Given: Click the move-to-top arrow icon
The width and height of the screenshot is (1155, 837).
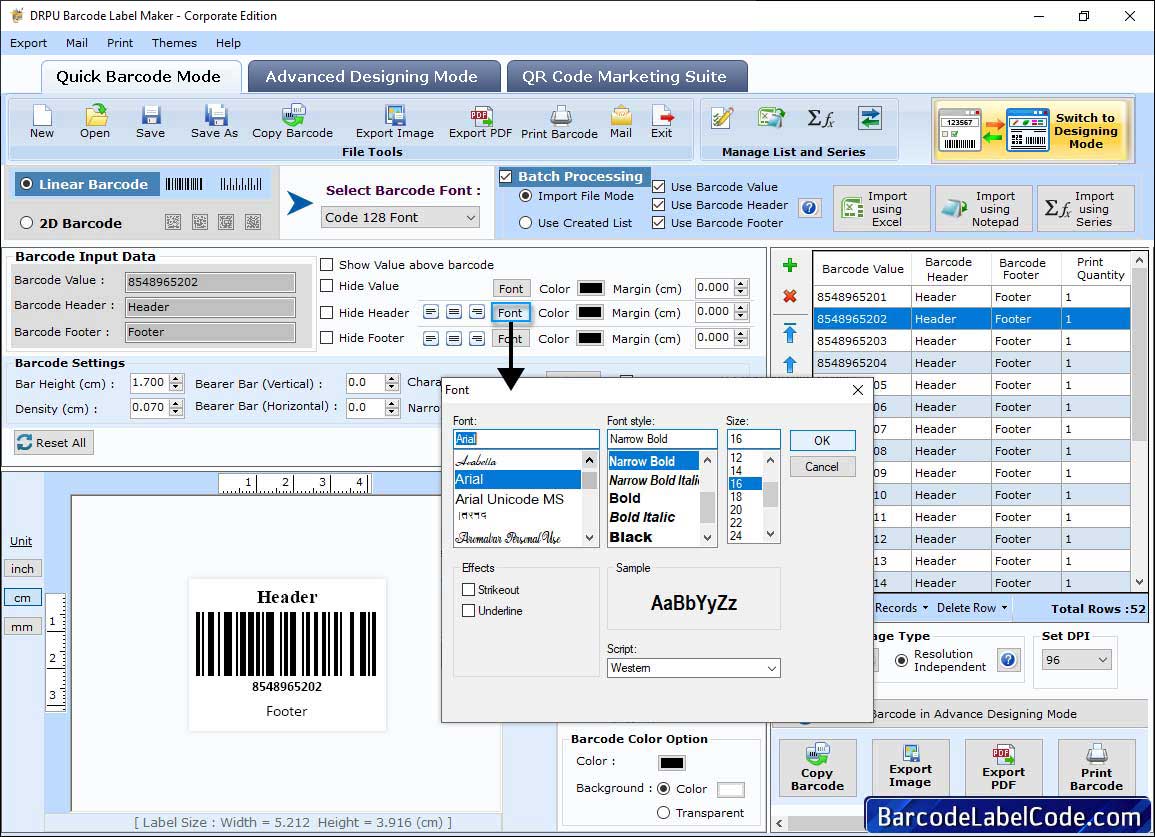Looking at the screenshot, I should click(x=790, y=333).
